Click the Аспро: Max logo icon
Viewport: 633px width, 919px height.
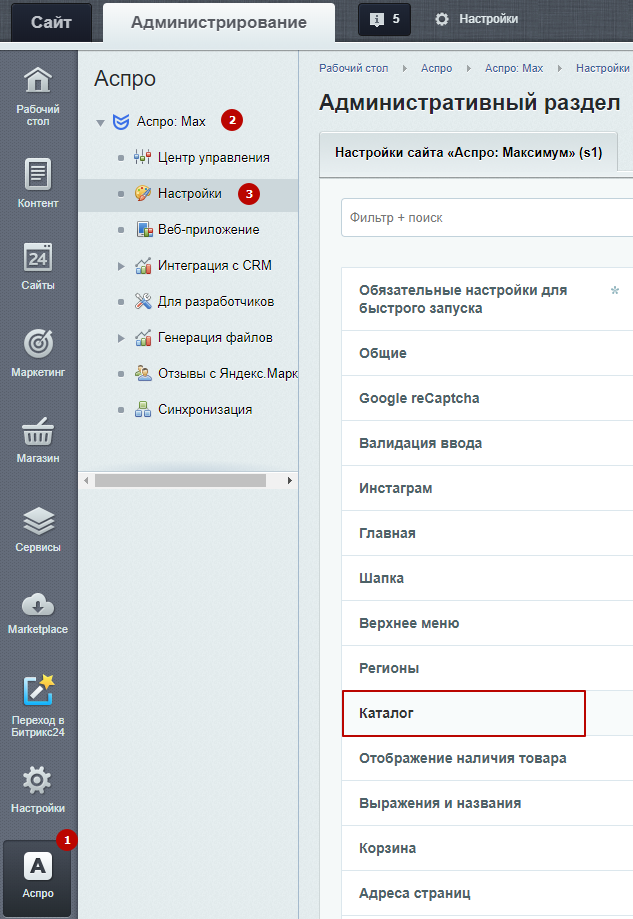121,121
